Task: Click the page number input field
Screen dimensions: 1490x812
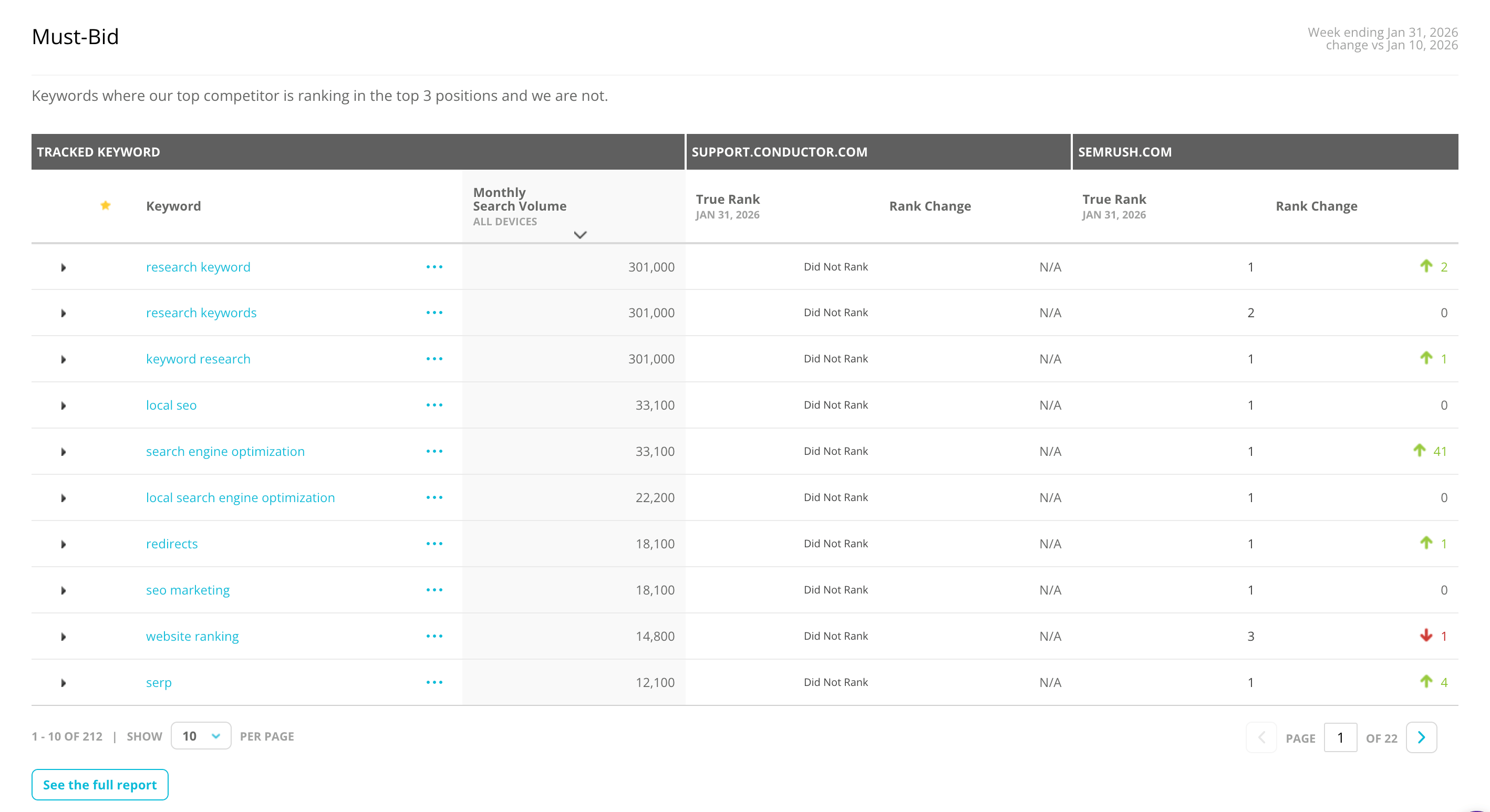Action: (x=1340, y=737)
